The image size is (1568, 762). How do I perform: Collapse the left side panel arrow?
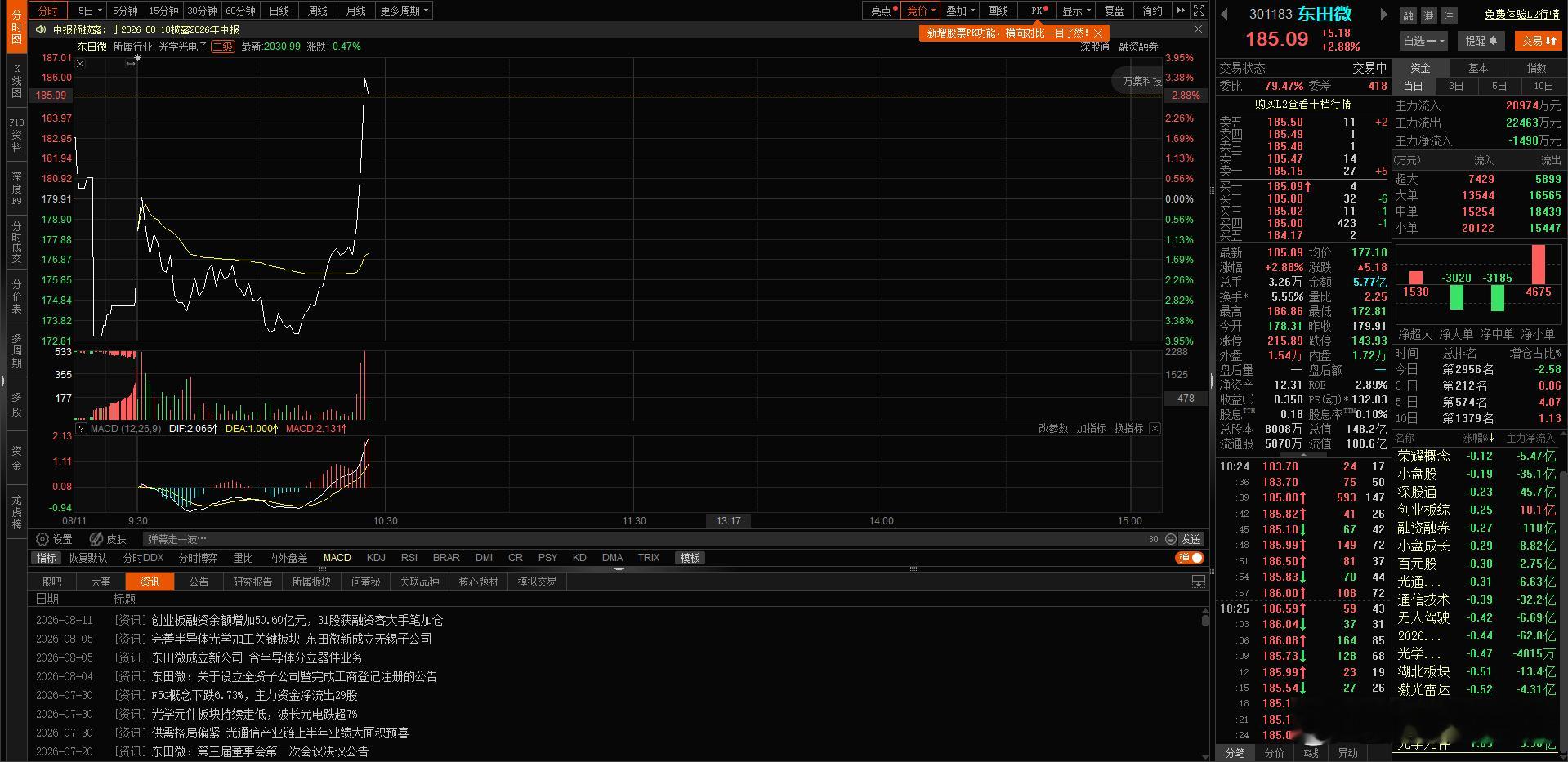click(3, 381)
